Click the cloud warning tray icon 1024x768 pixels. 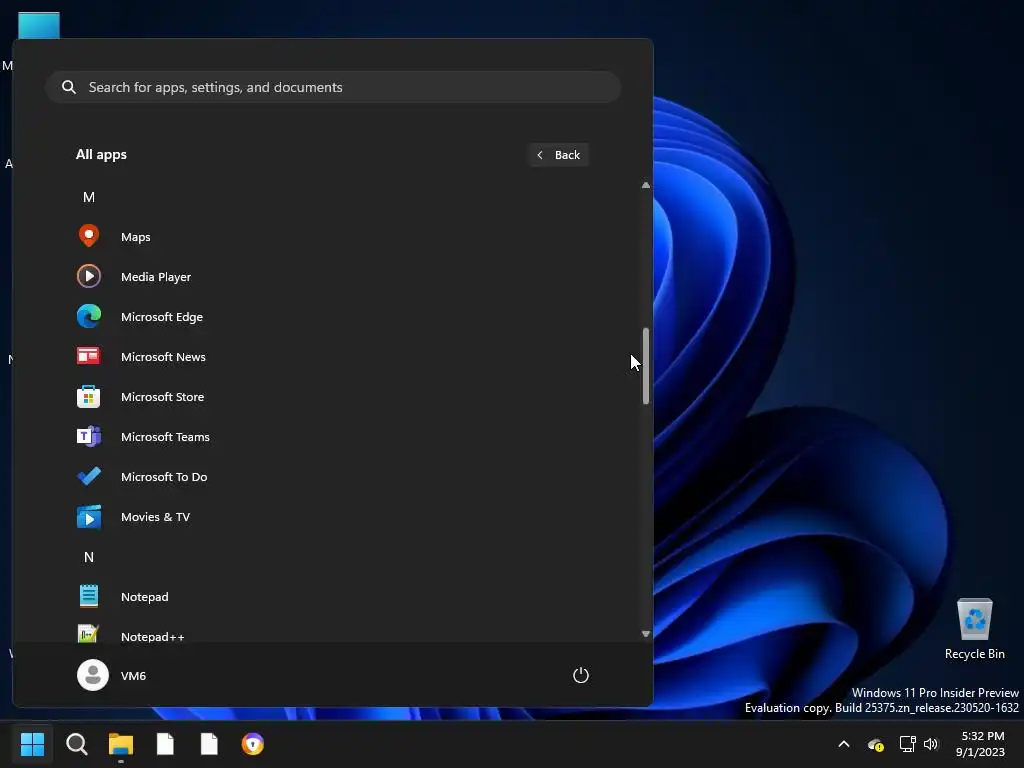[x=875, y=744]
